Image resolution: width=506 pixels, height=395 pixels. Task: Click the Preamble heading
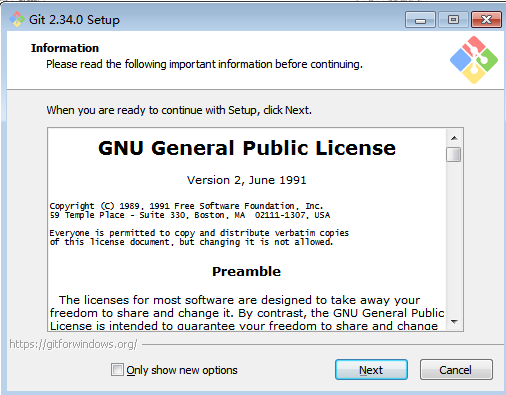click(x=246, y=271)
